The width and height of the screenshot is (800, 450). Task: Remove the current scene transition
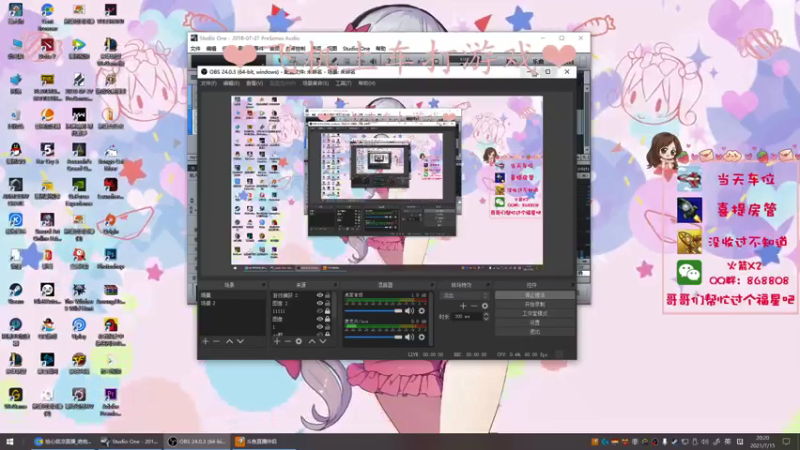point(474,306)
